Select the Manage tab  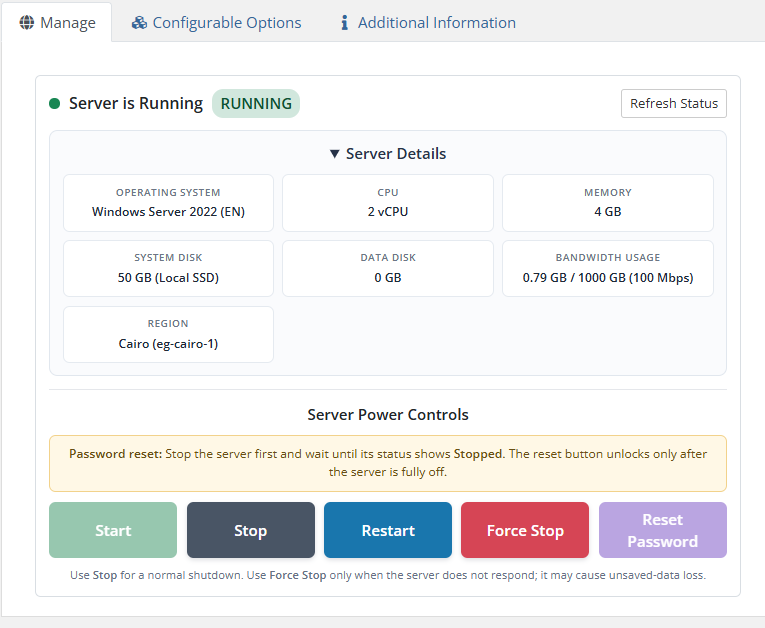coord(57,22)
